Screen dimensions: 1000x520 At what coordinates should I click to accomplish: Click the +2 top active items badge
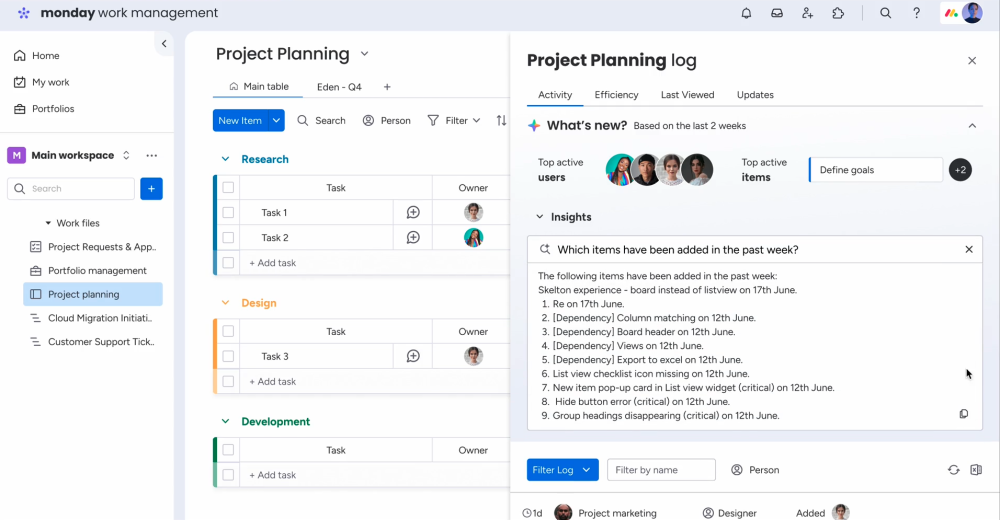pos(960,170)
